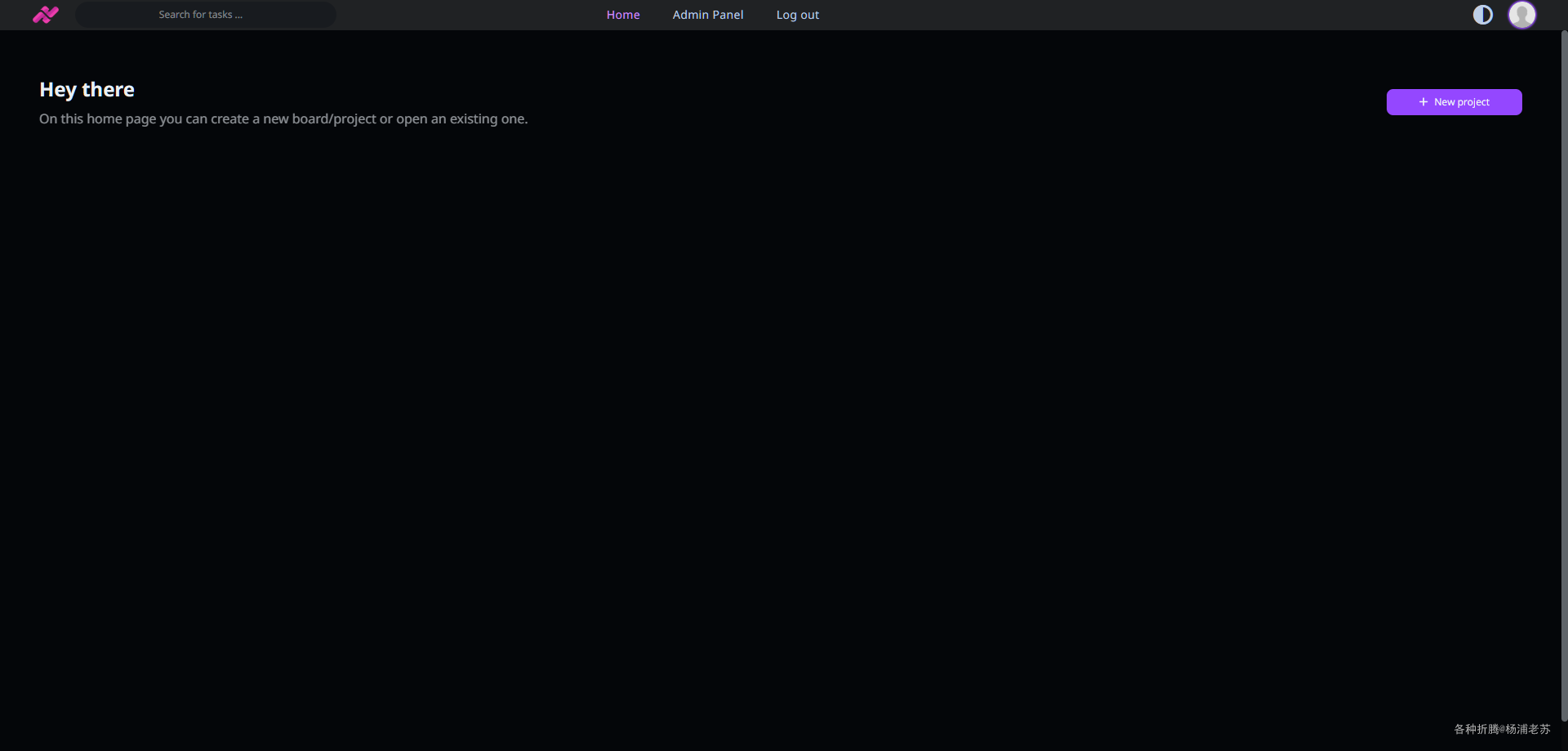Image resolution: width=1568 pixels, height=751 pixels.
Task: Open the user avatar profile icon
Action: coord(1522,15)
